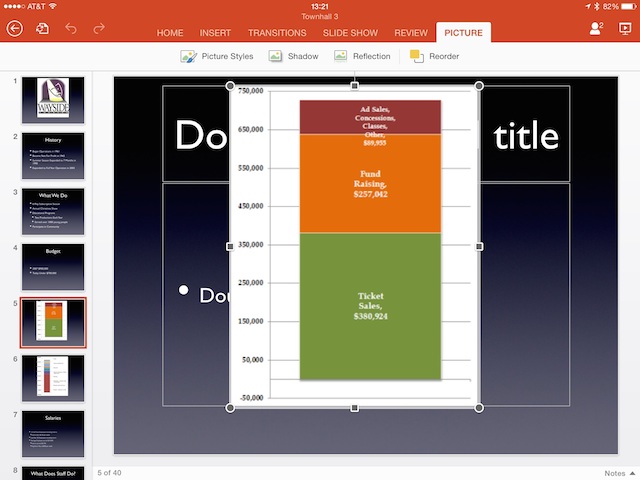Open the share people icon

[x=596, y=28]
